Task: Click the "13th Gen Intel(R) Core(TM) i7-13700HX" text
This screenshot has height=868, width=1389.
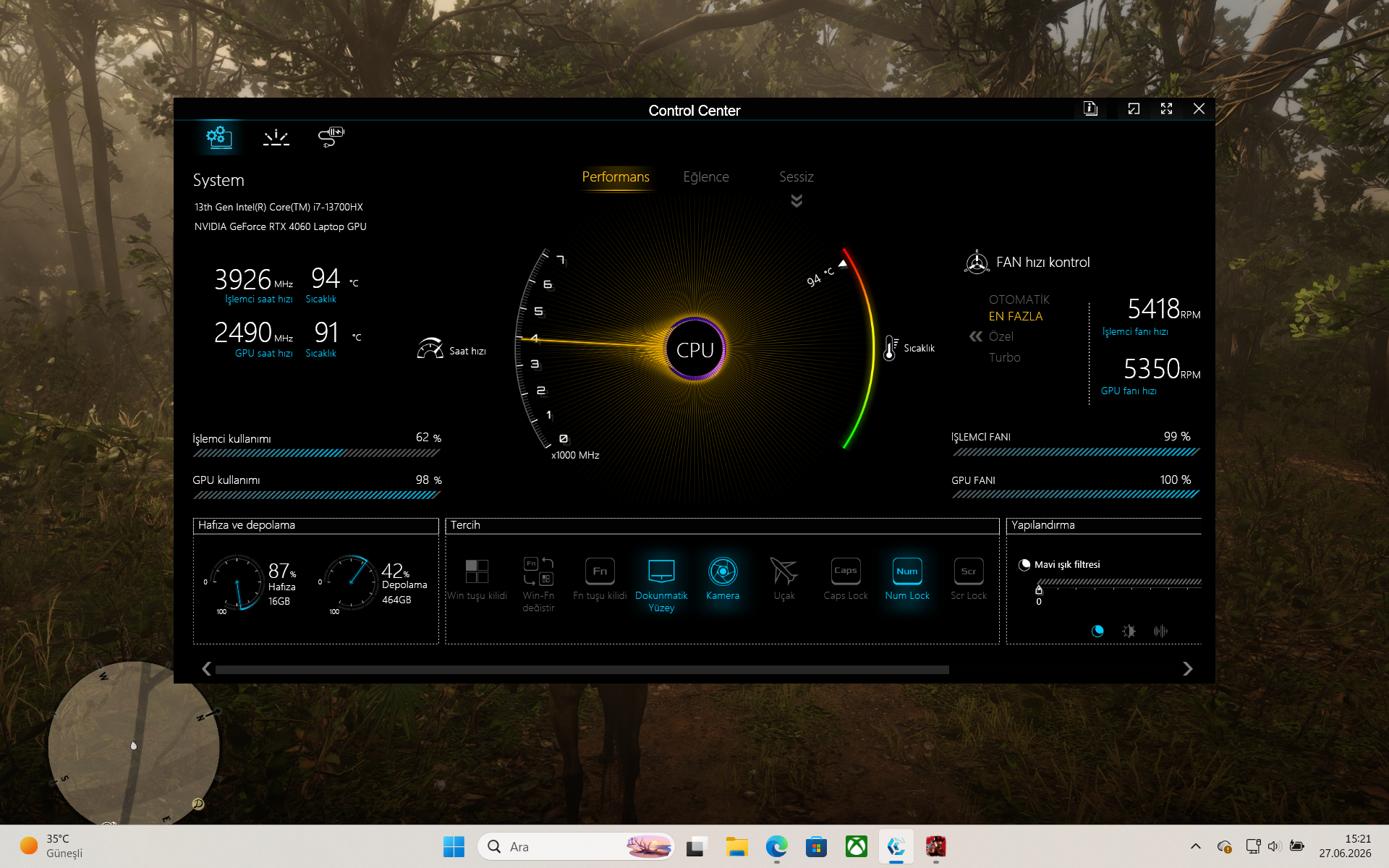Action: 279,207
